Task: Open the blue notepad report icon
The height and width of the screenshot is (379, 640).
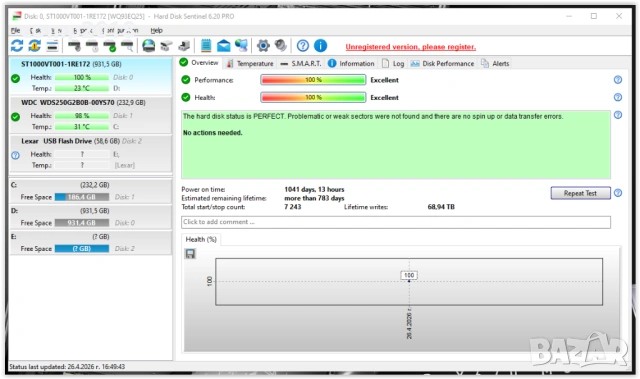Action: [206, 46]
